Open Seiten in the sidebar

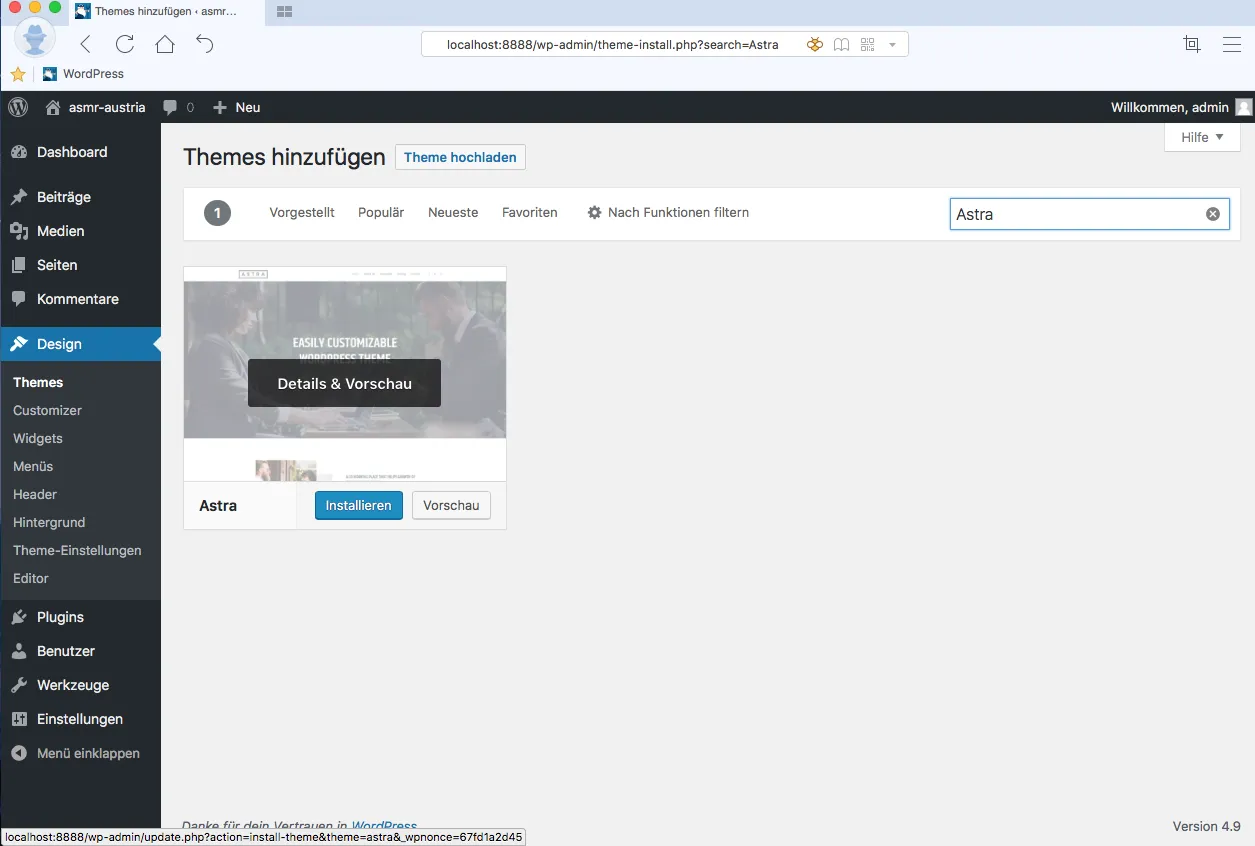pos(80,265)
